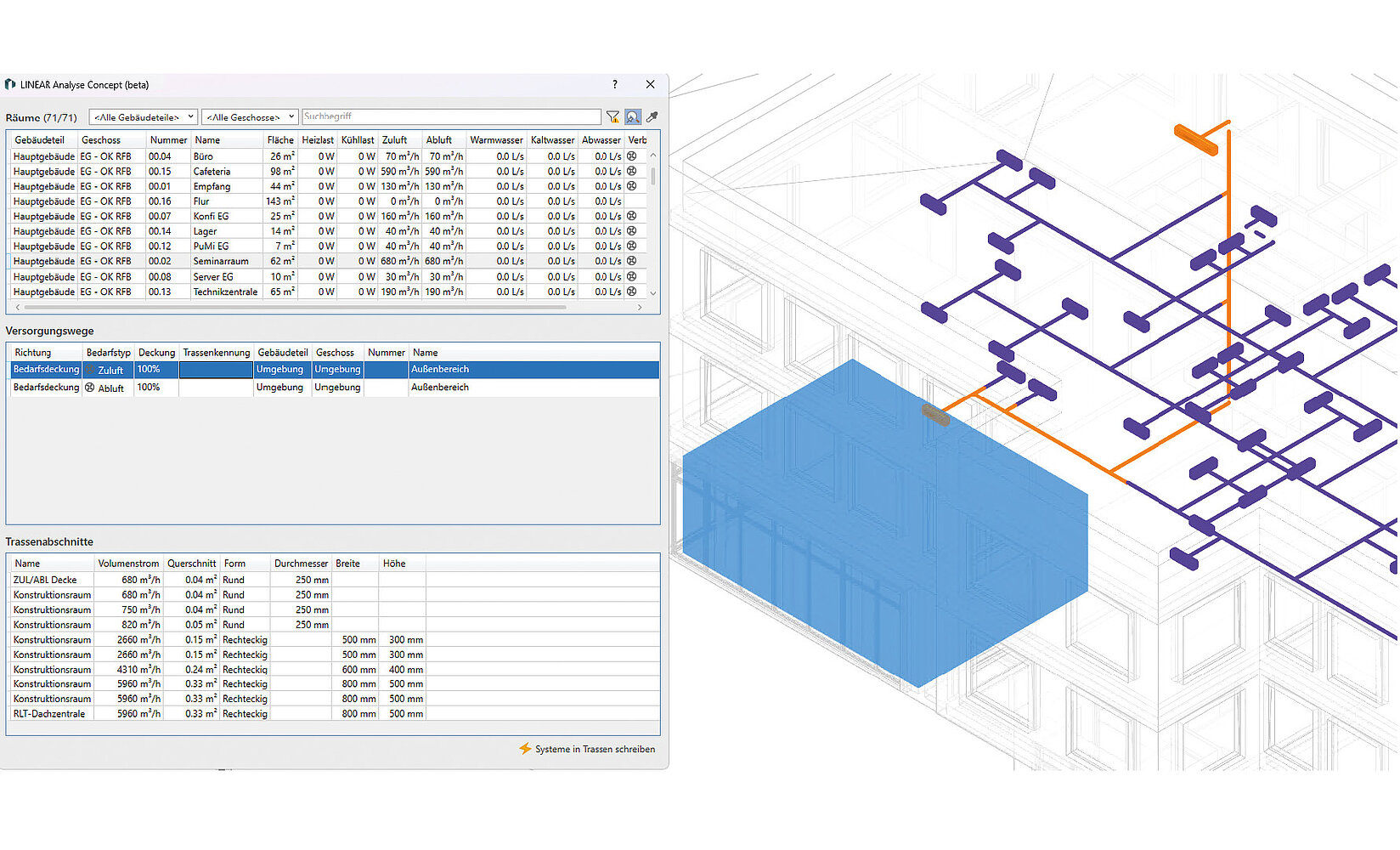Click ventilation icon in Technikzentrale row
Image resolution: width=1400 pixels, height=850 pixels.
coord(632,292)
